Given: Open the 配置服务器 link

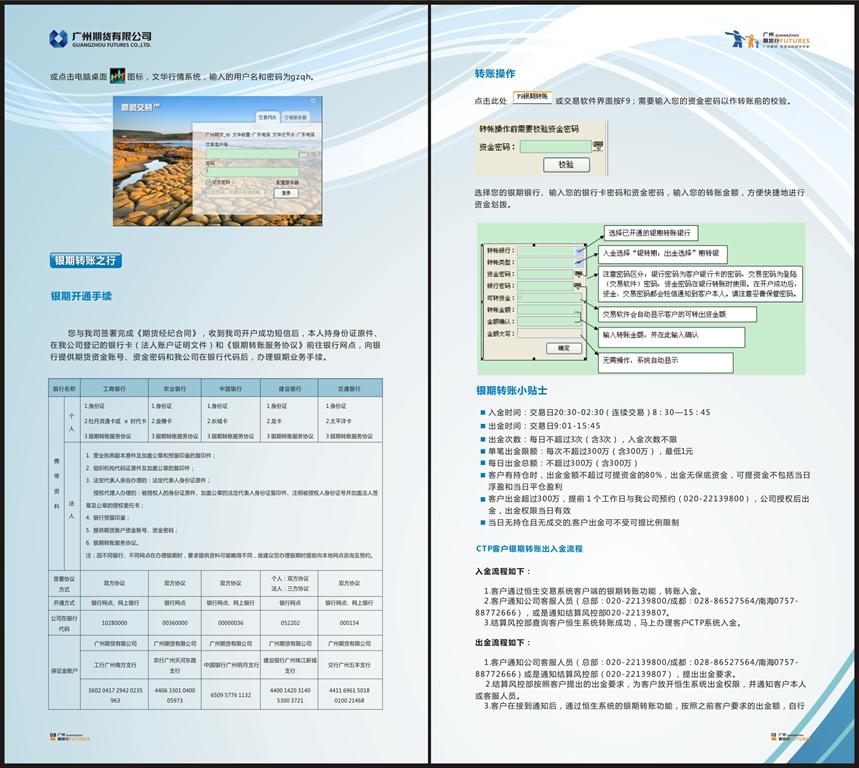Looking at the screenshot, I should click(x=285, y=182).
